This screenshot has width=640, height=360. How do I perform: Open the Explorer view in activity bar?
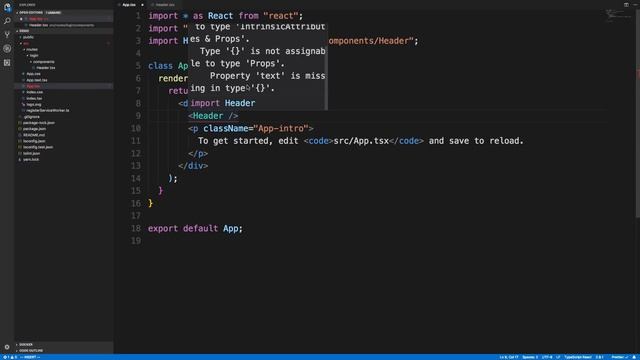click(7, 7)
